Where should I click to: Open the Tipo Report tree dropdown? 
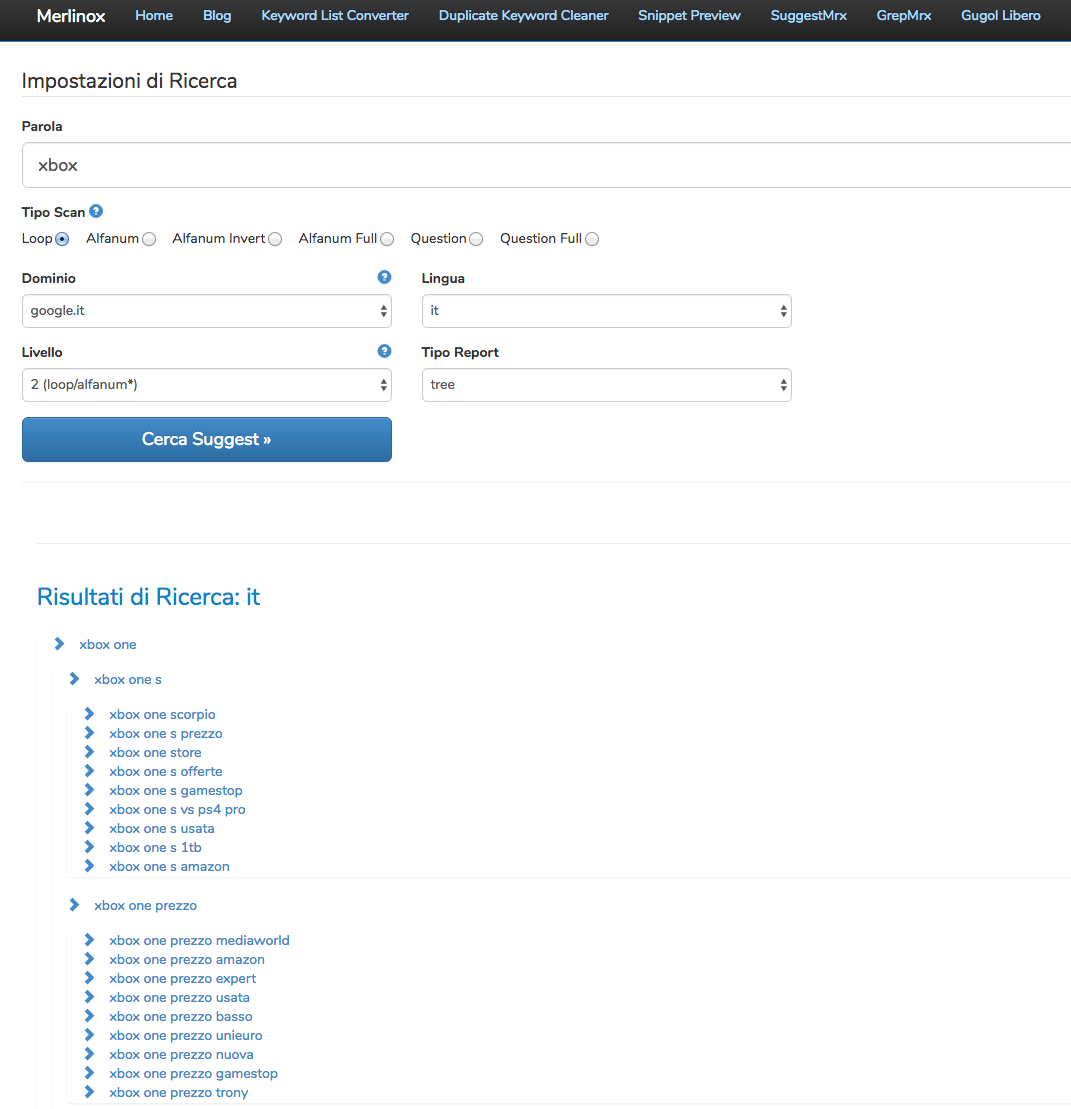coord(606,385)
